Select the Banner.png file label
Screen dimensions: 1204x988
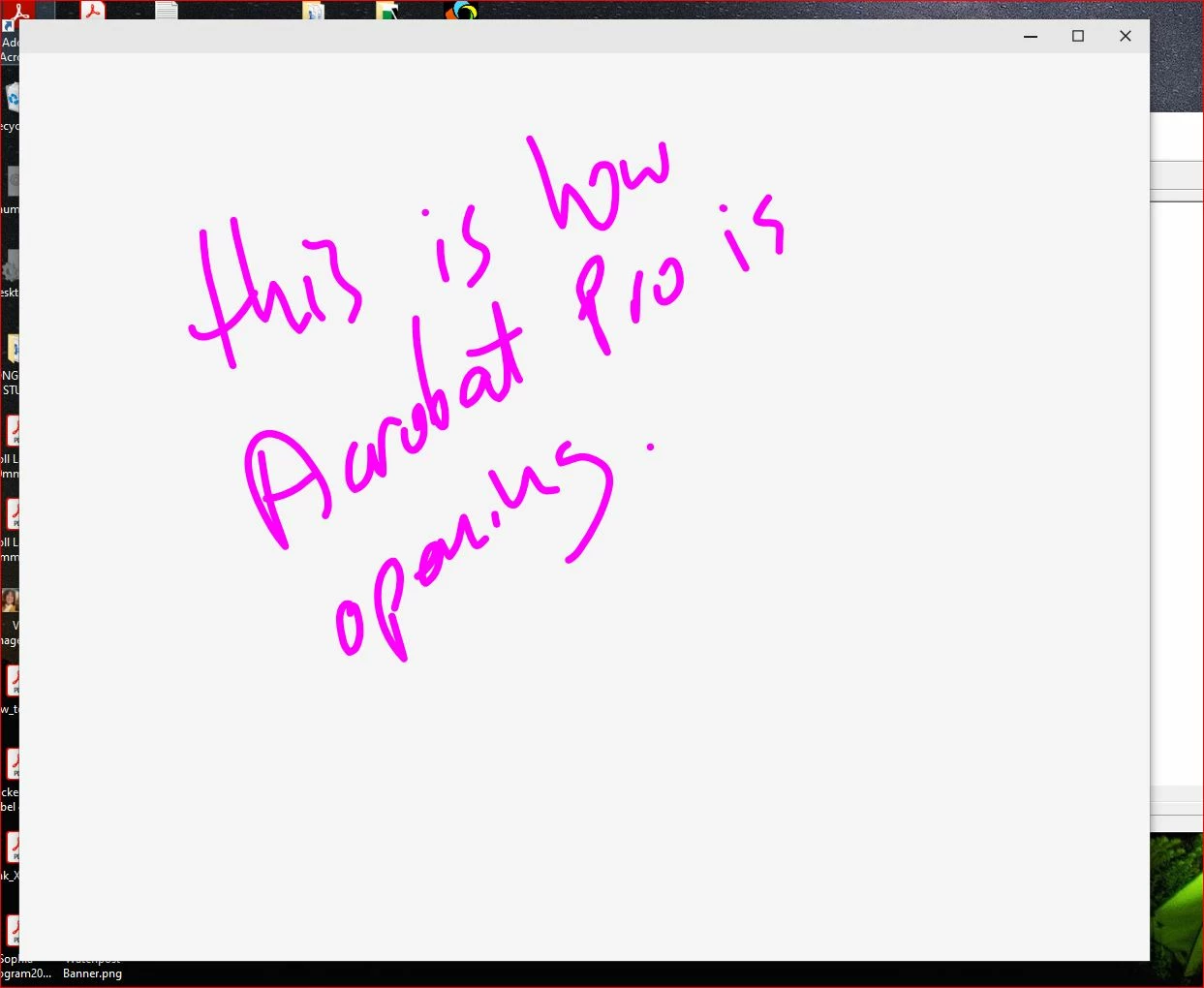point(93,973)
